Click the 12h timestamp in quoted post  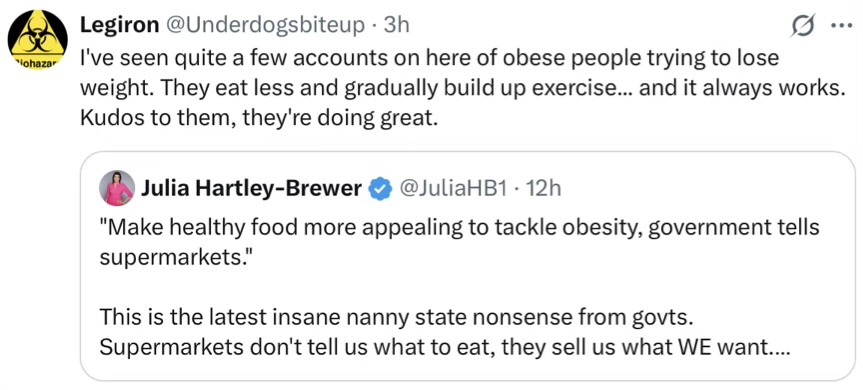click(x=543, y=189)
